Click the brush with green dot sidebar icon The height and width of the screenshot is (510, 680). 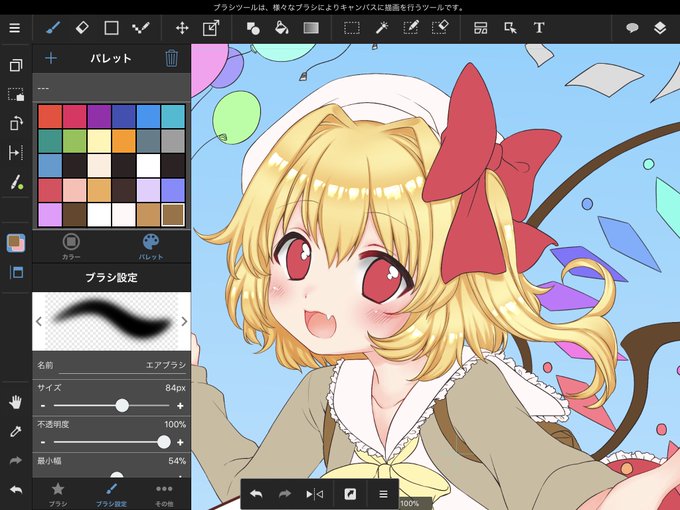pyautogui.click(x=16, y=182)
